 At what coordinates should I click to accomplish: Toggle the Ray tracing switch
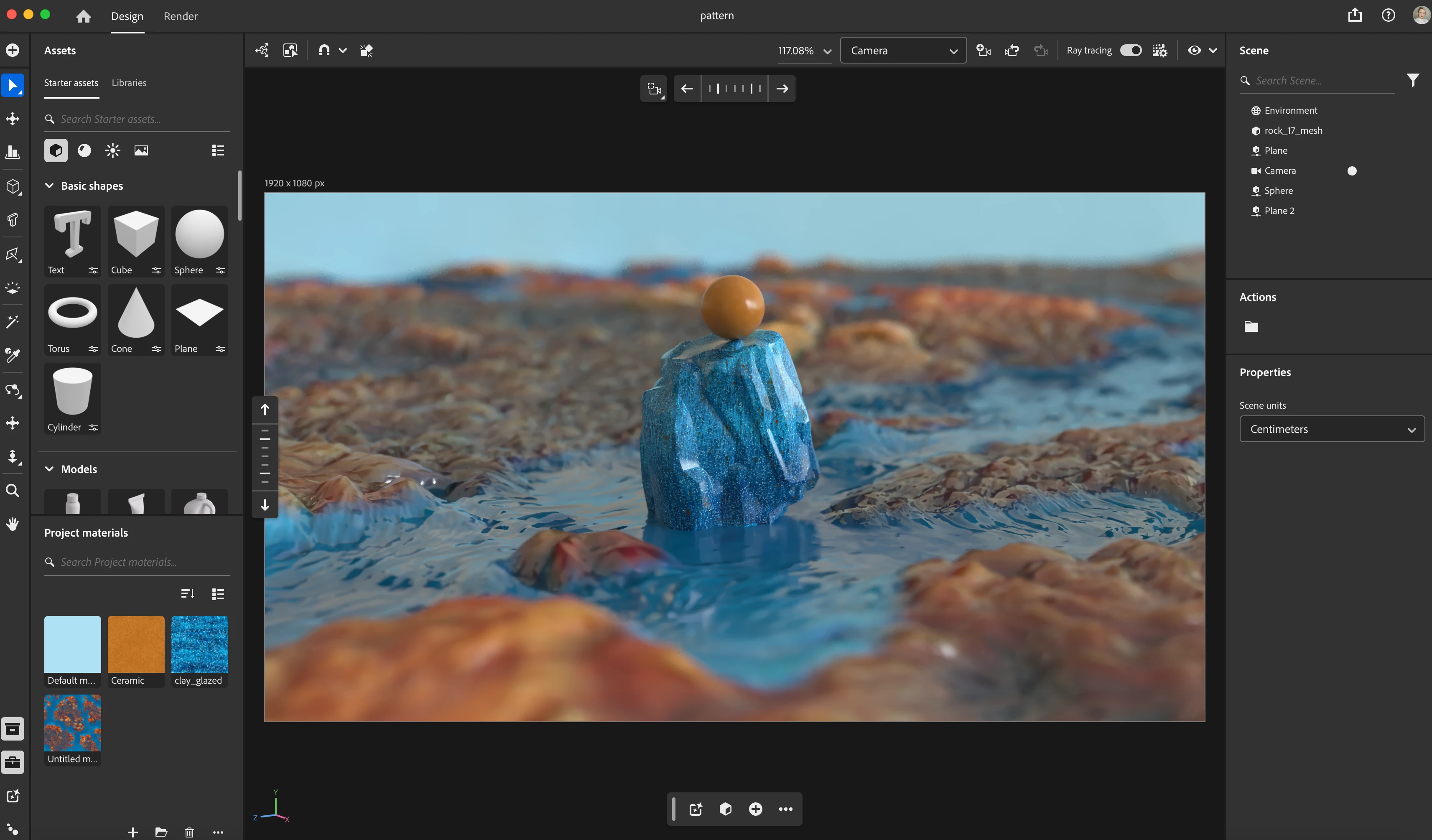click(1130, 50)
